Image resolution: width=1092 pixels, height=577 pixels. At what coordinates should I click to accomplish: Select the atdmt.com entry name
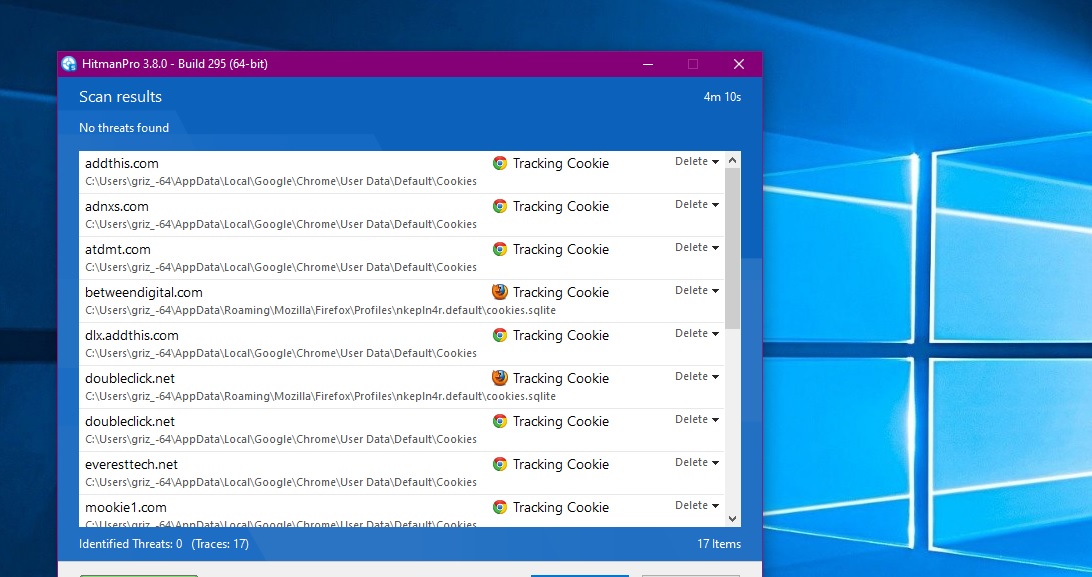point(118,249)
